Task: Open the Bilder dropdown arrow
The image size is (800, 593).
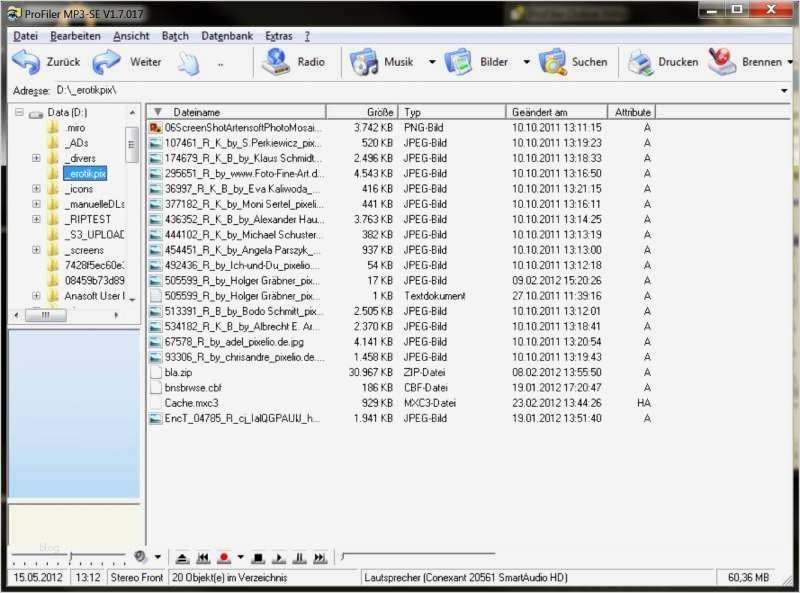Action: tap(527, 62)
